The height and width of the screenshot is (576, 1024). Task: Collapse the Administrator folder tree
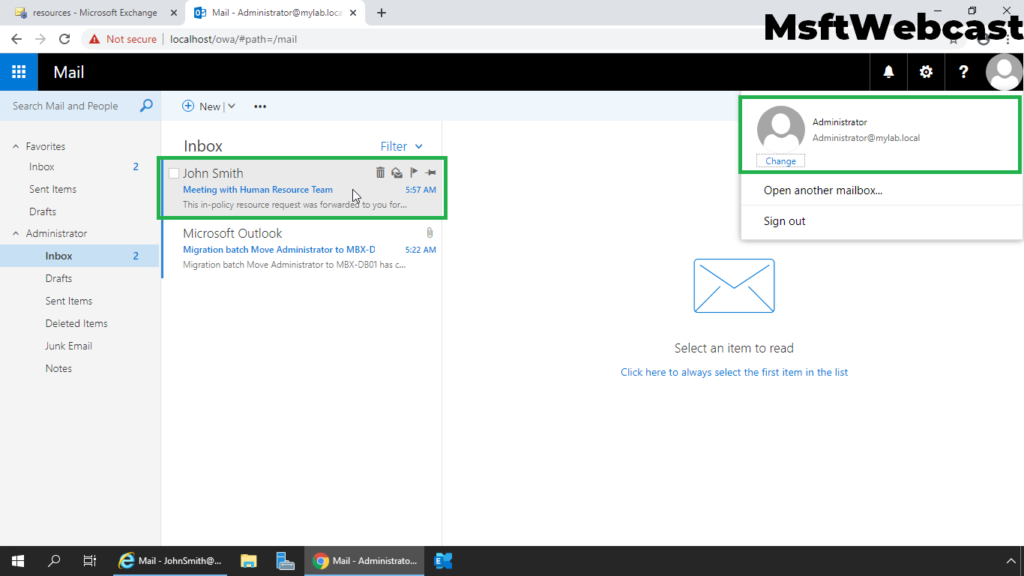[x=16, y=233]
